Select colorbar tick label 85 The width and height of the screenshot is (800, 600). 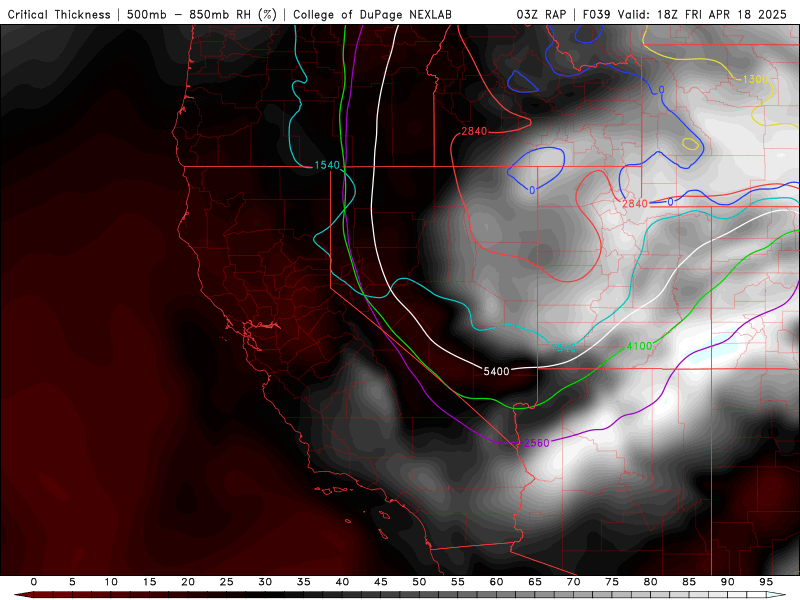click(689, 582)
